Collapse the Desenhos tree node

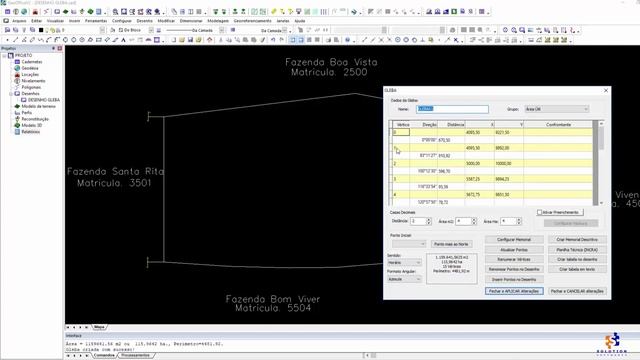pyautogui.click(x=11, y=93)
